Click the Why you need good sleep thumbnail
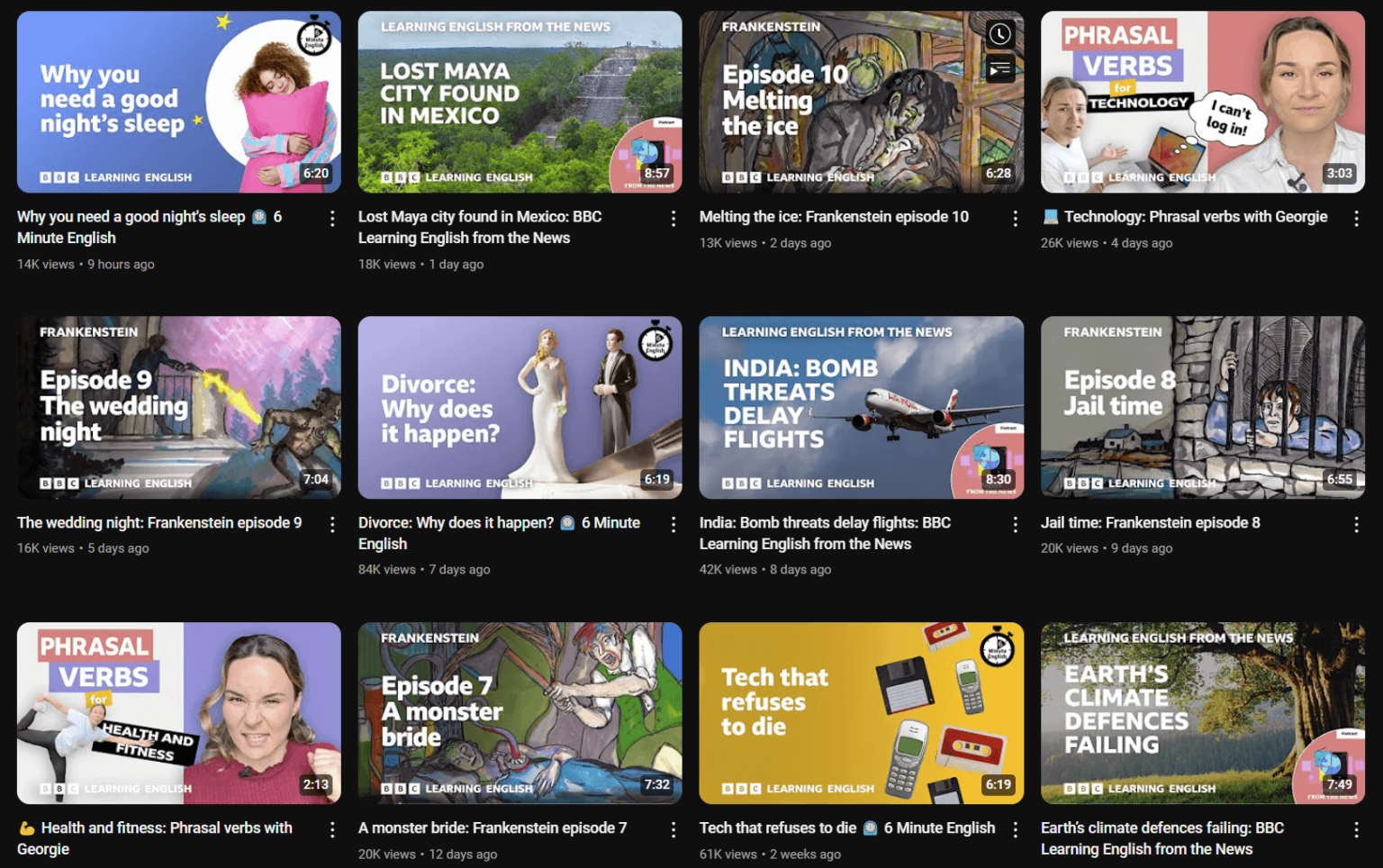Image resolution: width=1383 pixels, height=868 pixels. click(178, 102)
